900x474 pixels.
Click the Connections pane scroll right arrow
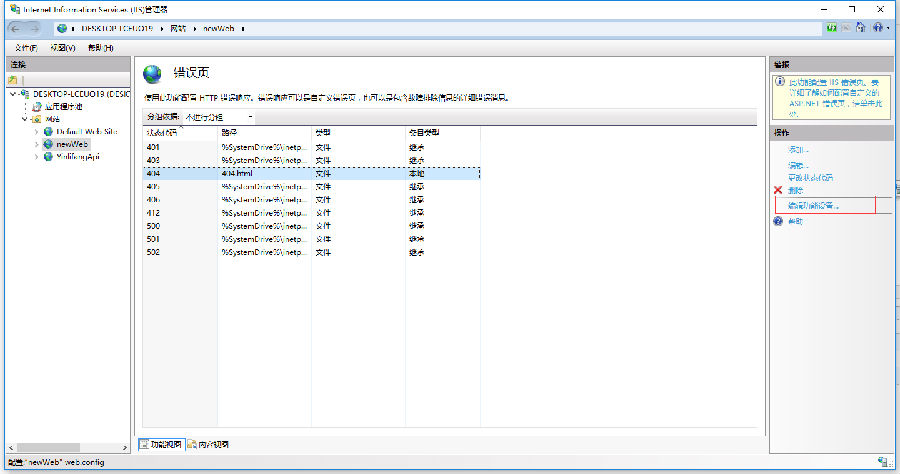(125, 447)
